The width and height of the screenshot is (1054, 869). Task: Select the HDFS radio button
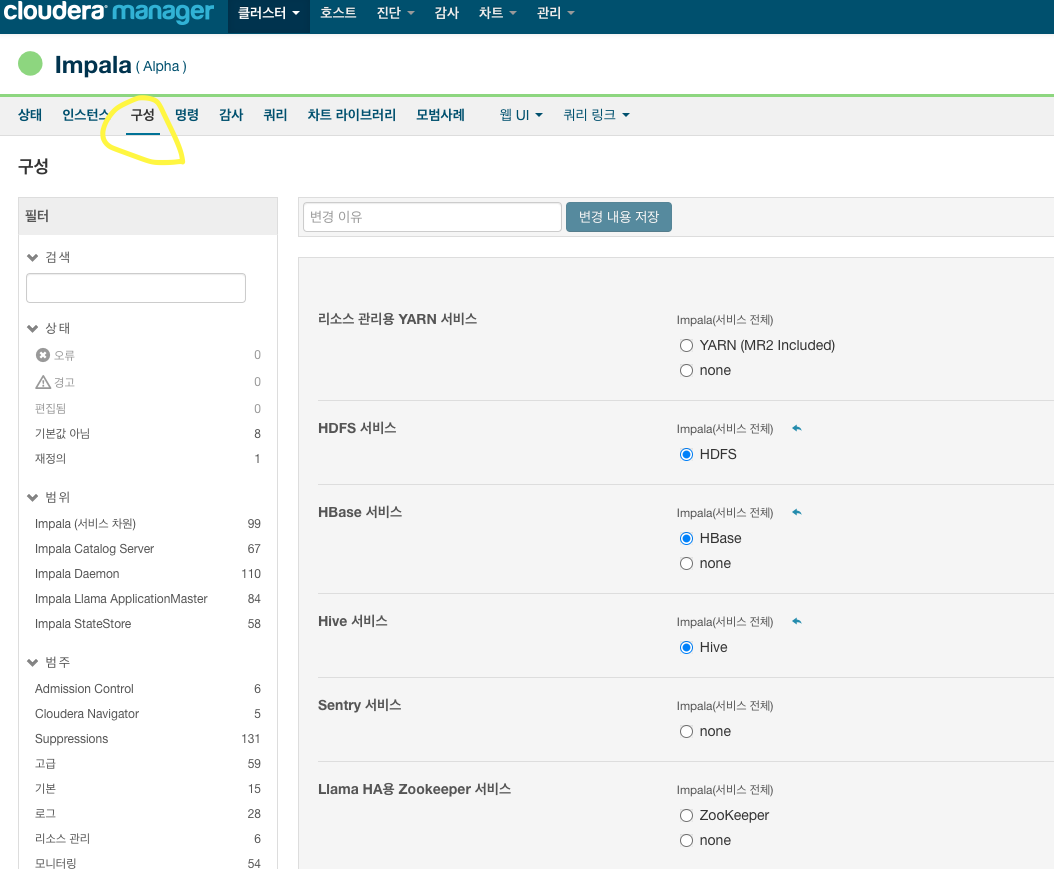coord(686,454)
